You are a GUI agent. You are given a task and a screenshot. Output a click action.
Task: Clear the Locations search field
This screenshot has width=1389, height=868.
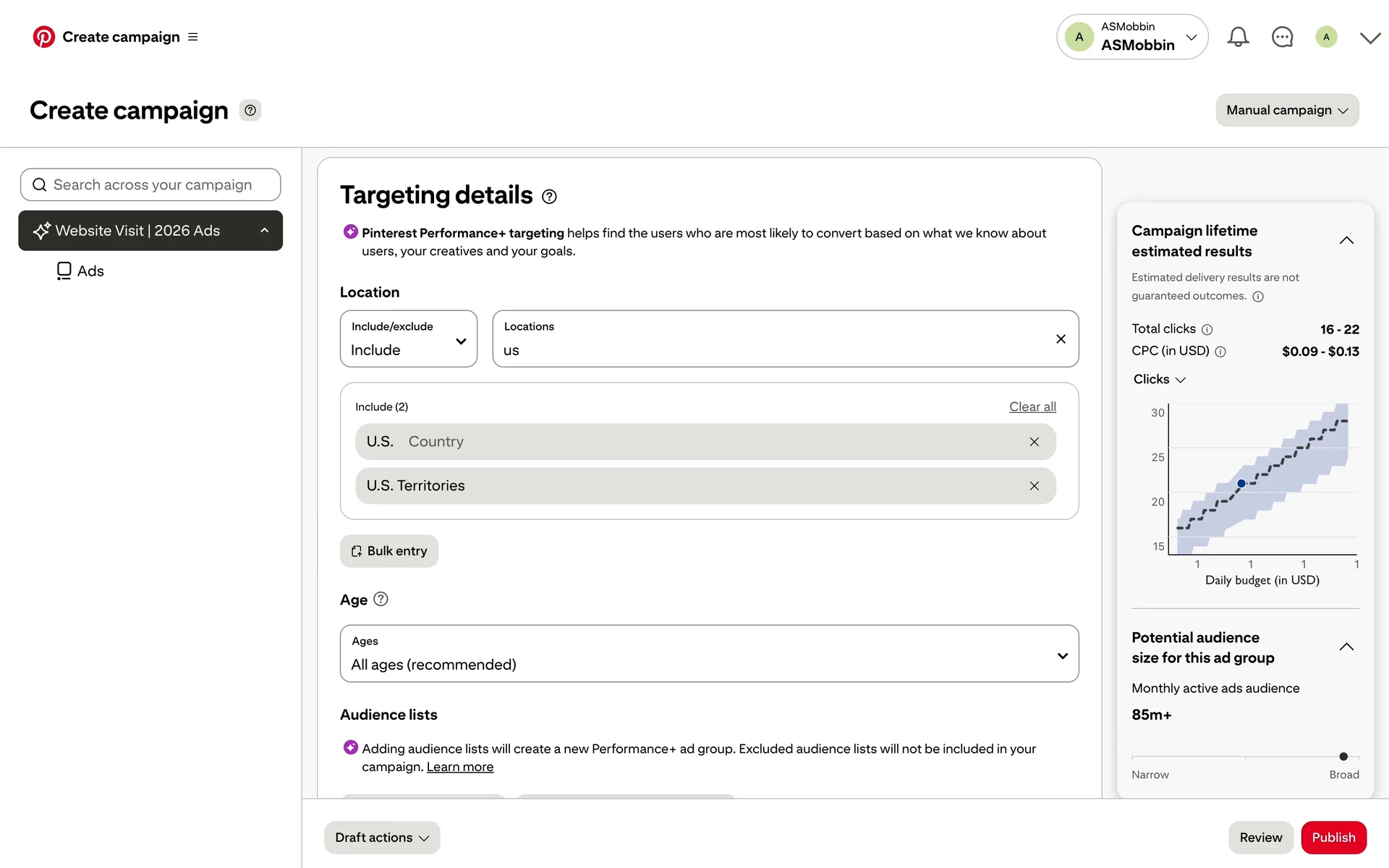click(1061, 339)
